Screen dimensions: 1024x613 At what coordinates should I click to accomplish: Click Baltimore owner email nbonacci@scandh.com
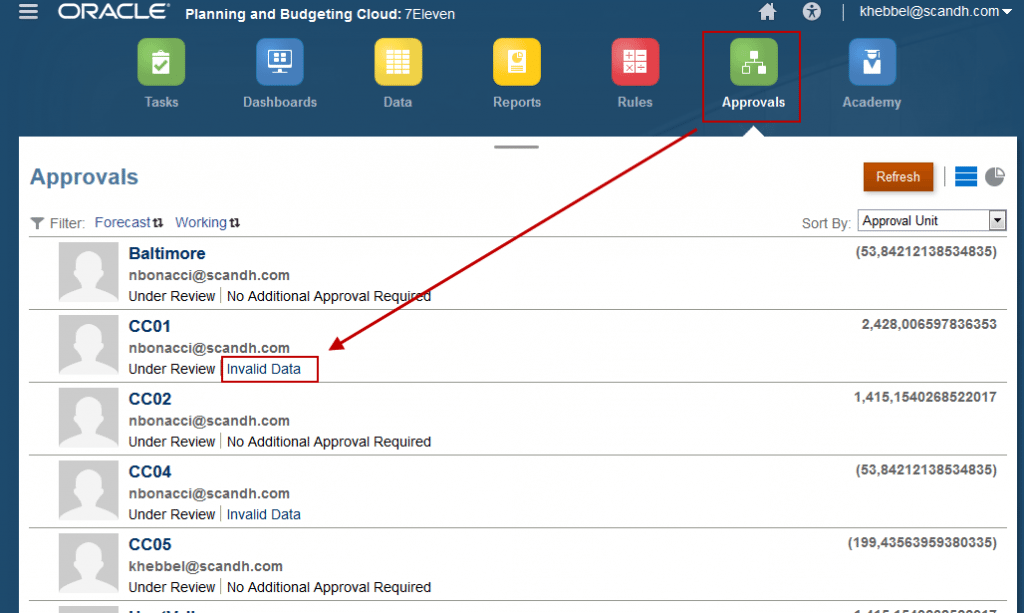tap(209, 275)
